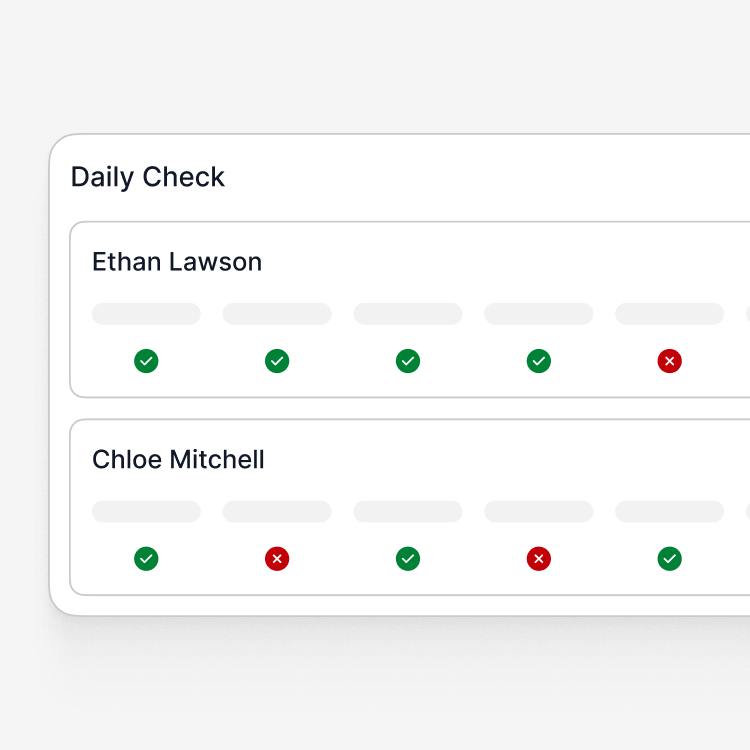Select Ethan Lawson's third gray placeholder pill
The width and height of the screenshot is (750, 750).
tap(408, 314)
